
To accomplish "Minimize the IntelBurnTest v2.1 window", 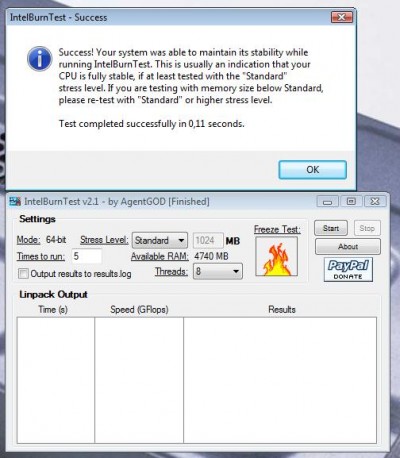I will pos(327,202).
